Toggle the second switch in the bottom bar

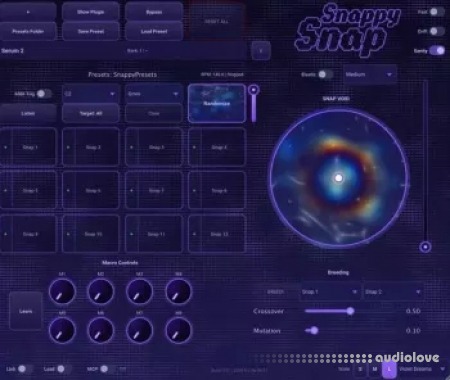(x=64, y=369)
